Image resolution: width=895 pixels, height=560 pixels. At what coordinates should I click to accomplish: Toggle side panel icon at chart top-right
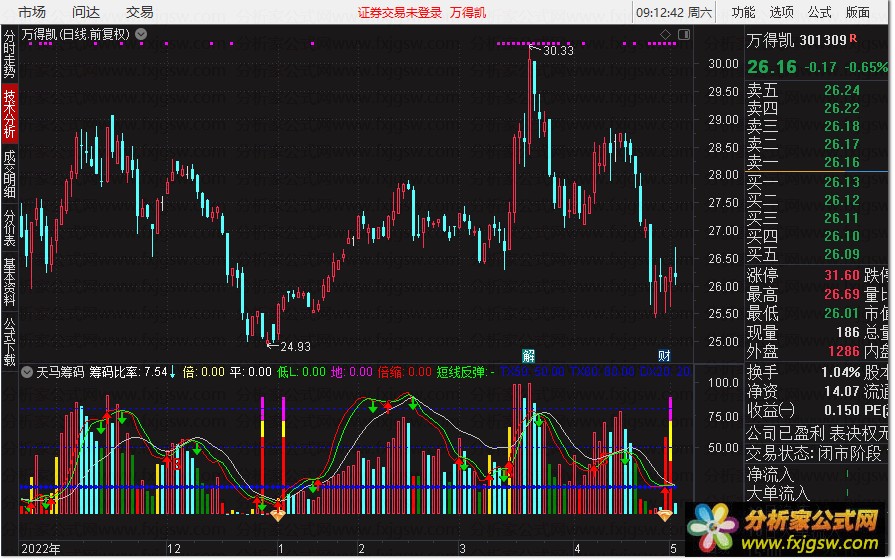[684, 35]
